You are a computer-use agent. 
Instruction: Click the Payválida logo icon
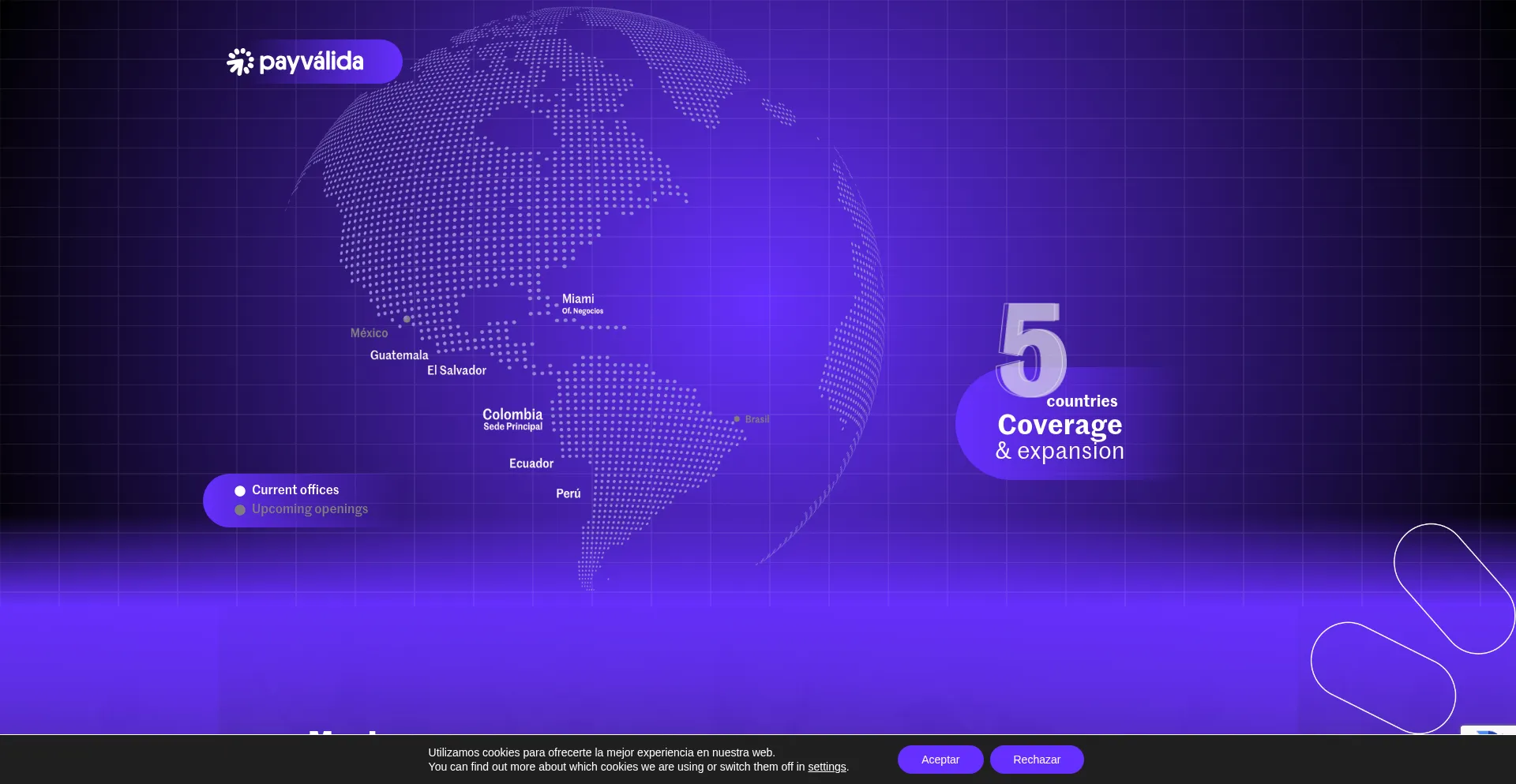[x=240, y=62]
